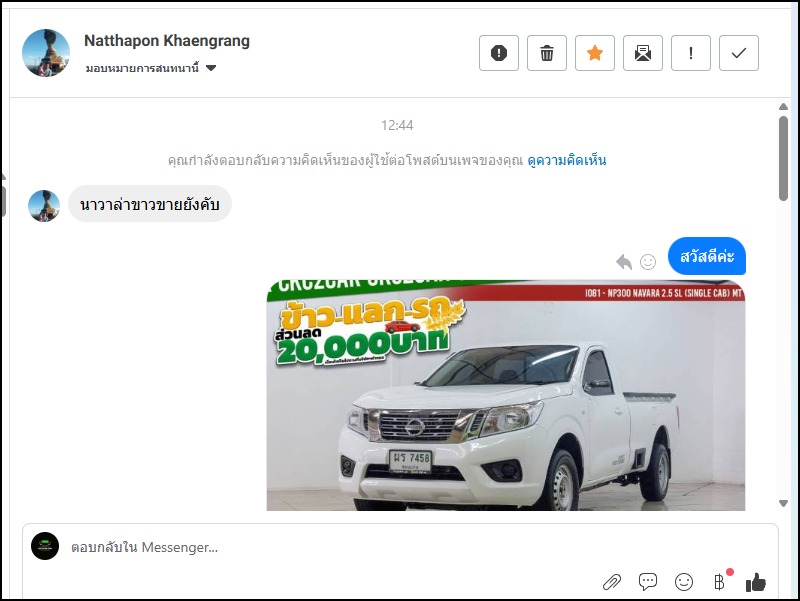Delete conversation with trash icon
The width and height of the screenshot is (800, 601).
click(x=546, y=53)
